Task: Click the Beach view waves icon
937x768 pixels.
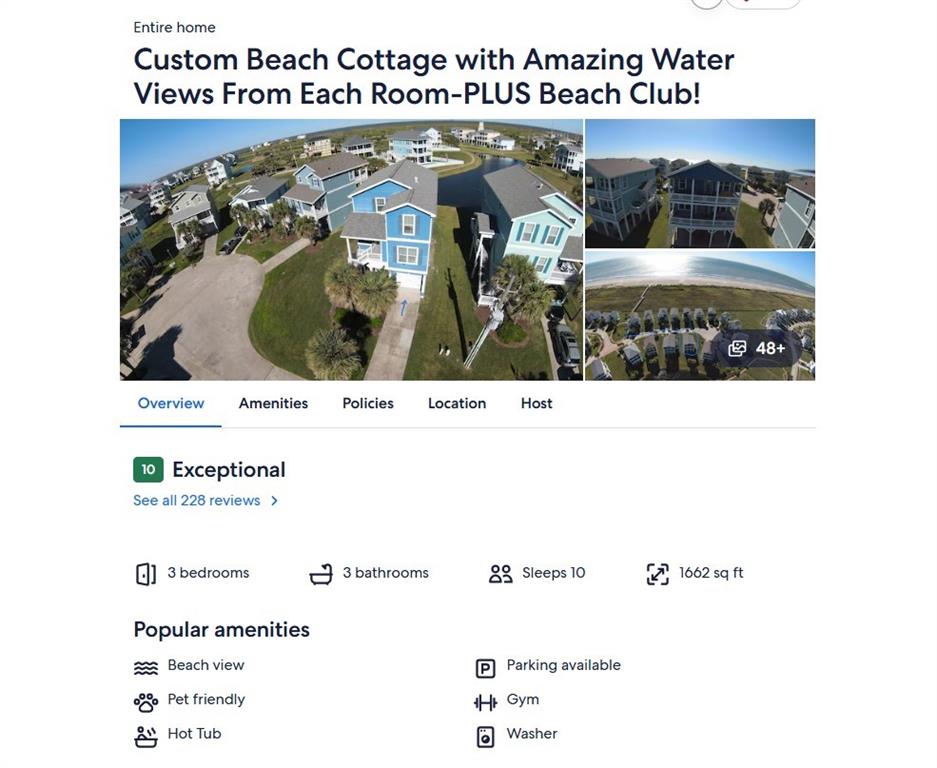Action: 146,667
